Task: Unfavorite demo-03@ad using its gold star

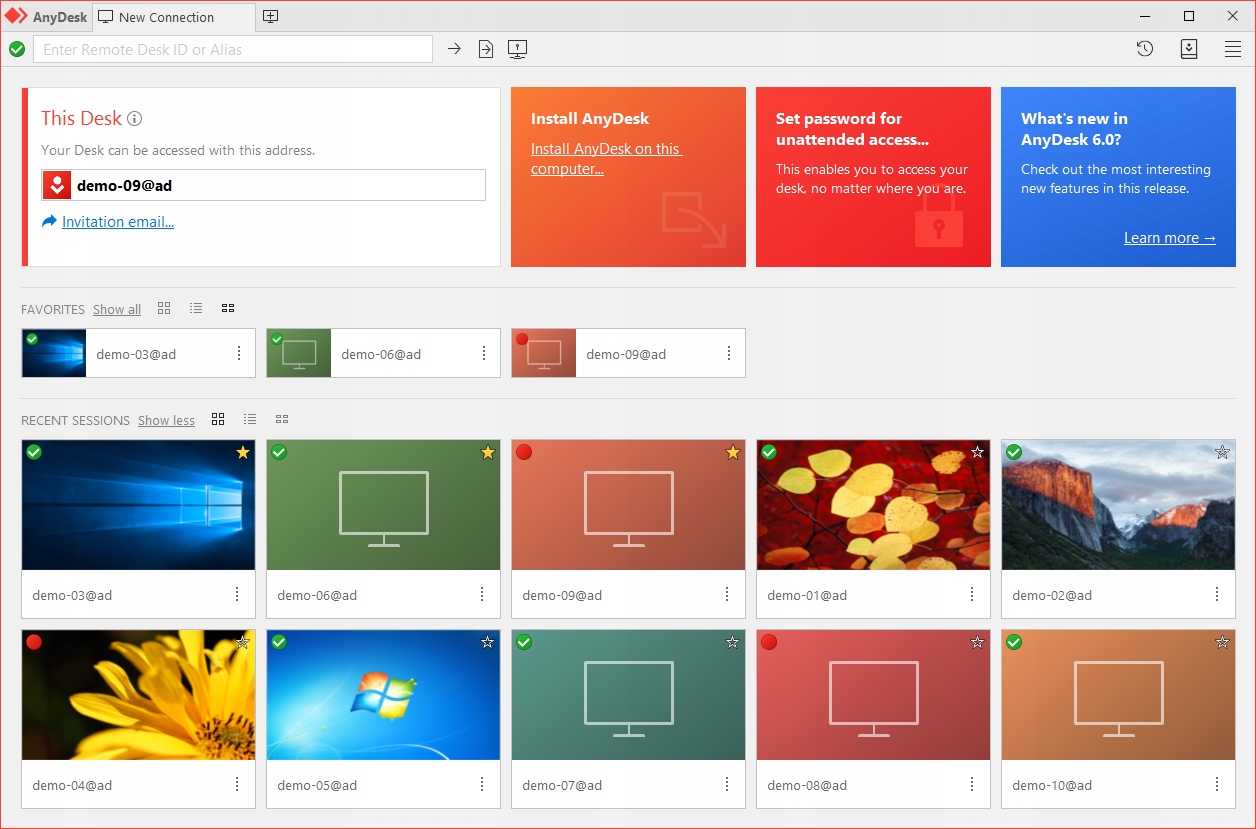Action: (242, 453)
